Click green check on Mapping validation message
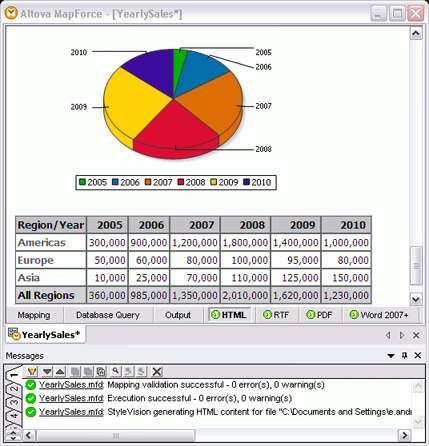 (x=31, y=385)
